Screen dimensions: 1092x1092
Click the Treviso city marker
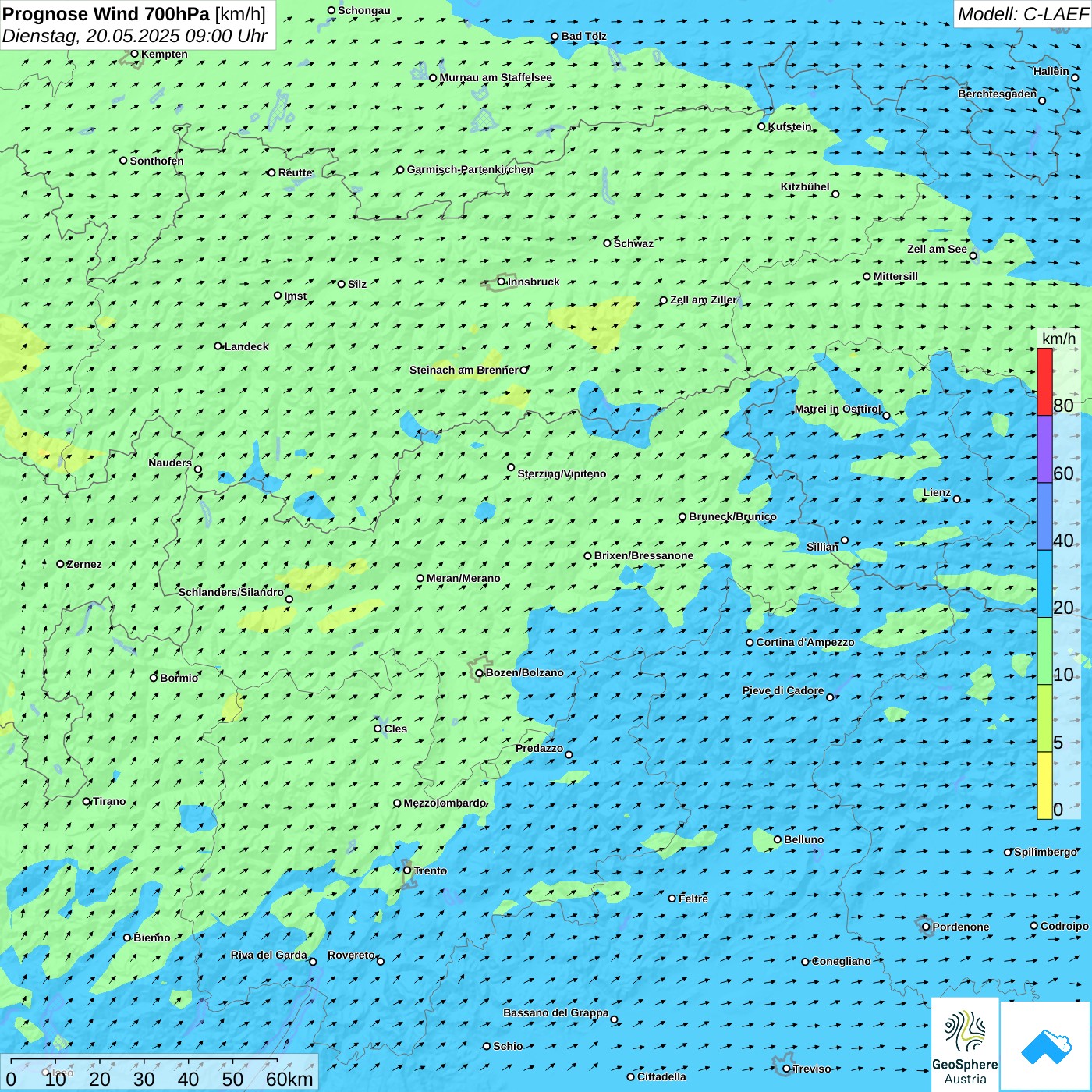(786, 1069)
